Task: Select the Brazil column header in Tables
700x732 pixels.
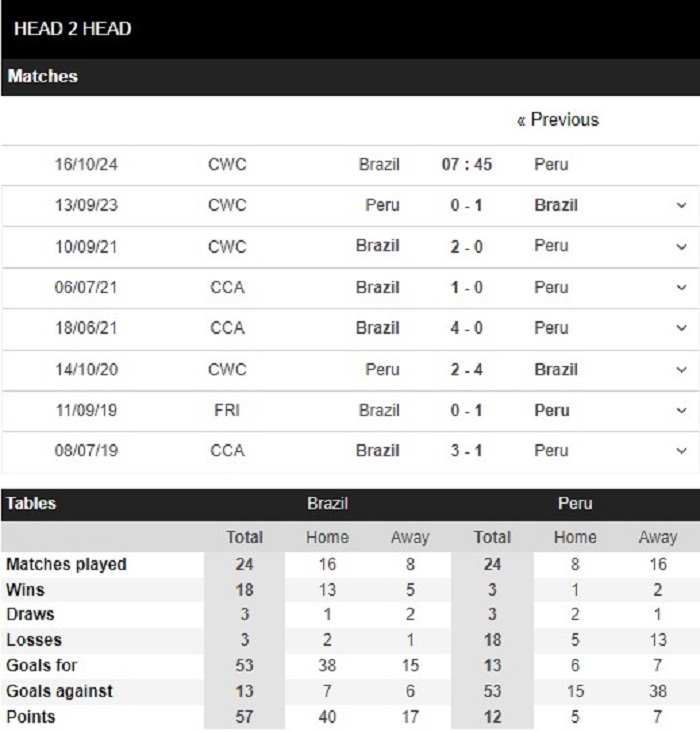Action: (327, 503)
